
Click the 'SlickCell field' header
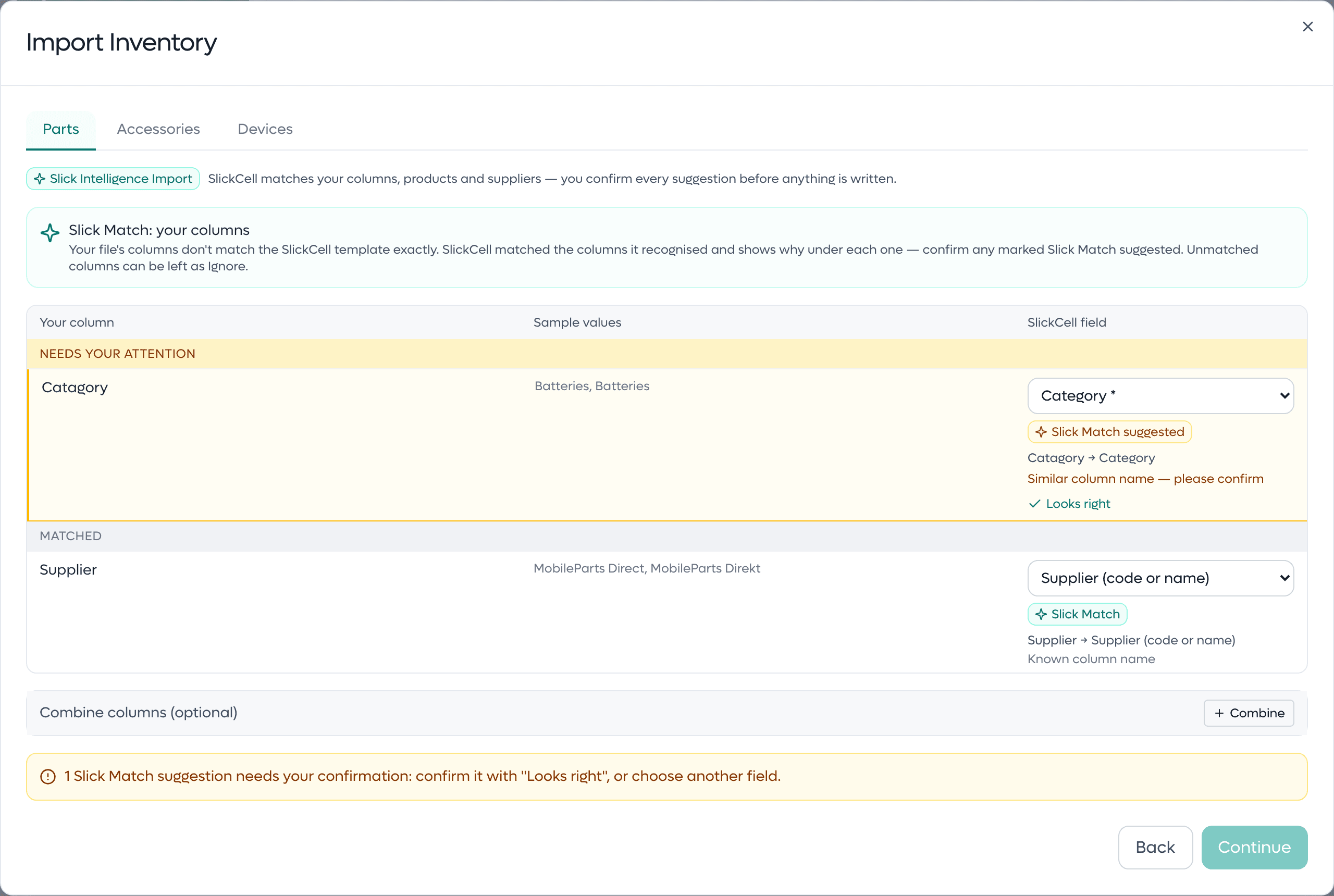click(1067, 323)
